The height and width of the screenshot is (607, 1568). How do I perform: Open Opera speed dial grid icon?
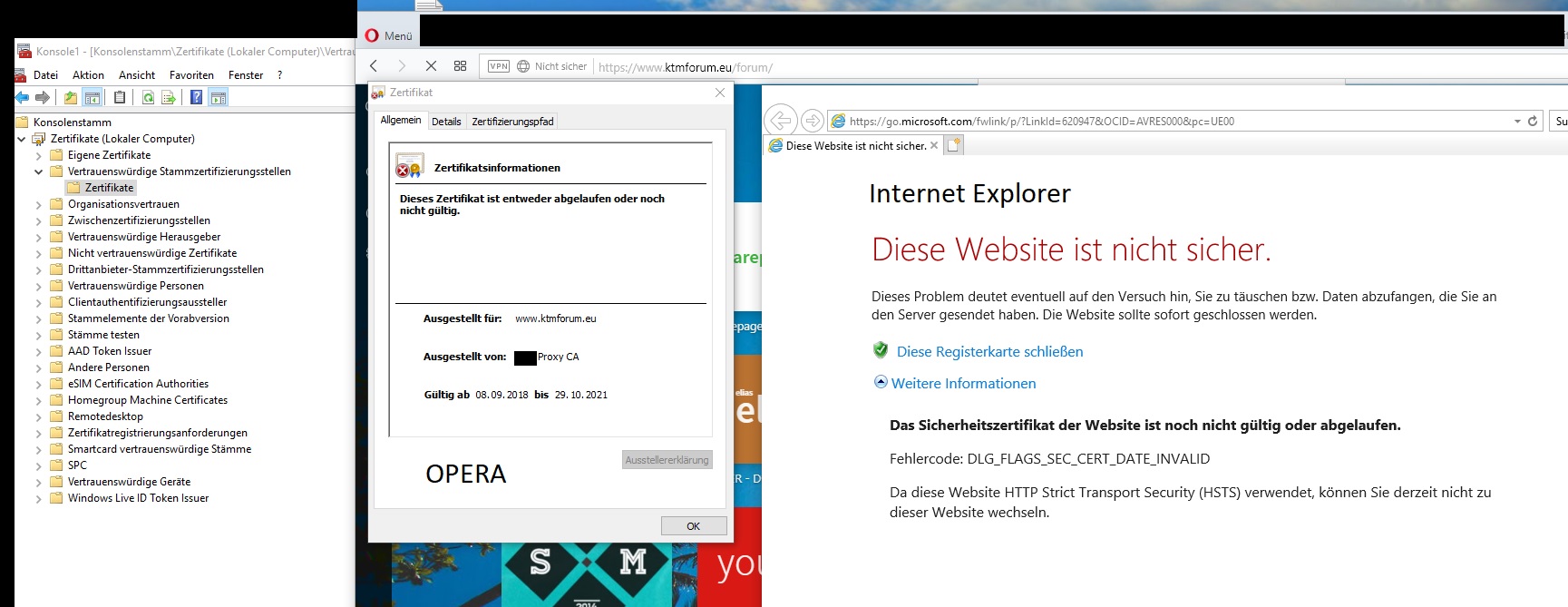tap(460, 66)
